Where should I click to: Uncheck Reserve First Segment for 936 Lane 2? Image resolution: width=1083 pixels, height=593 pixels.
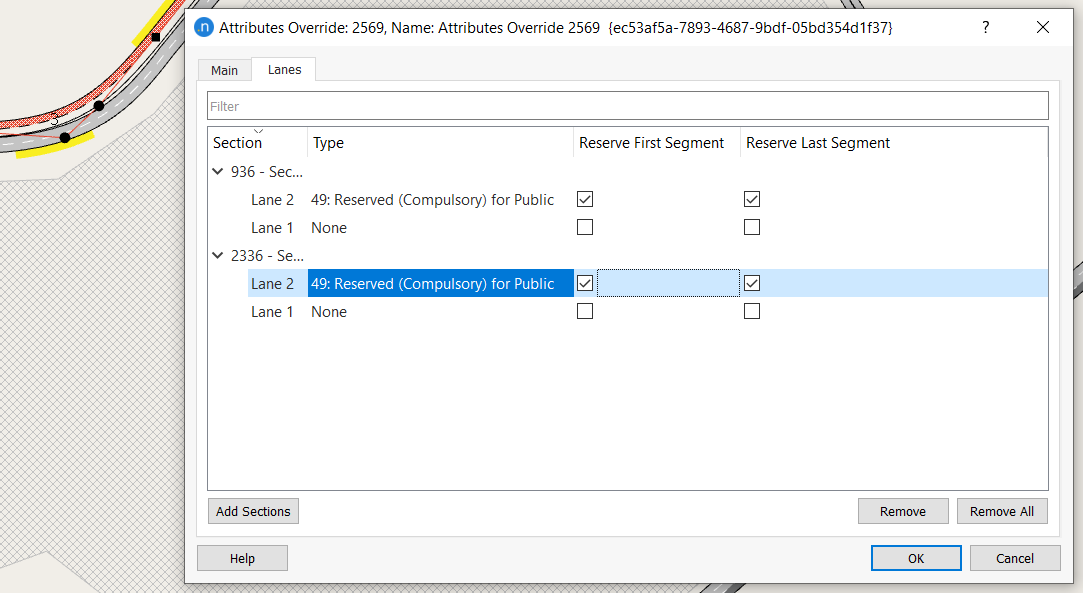(x=585, y=199)
